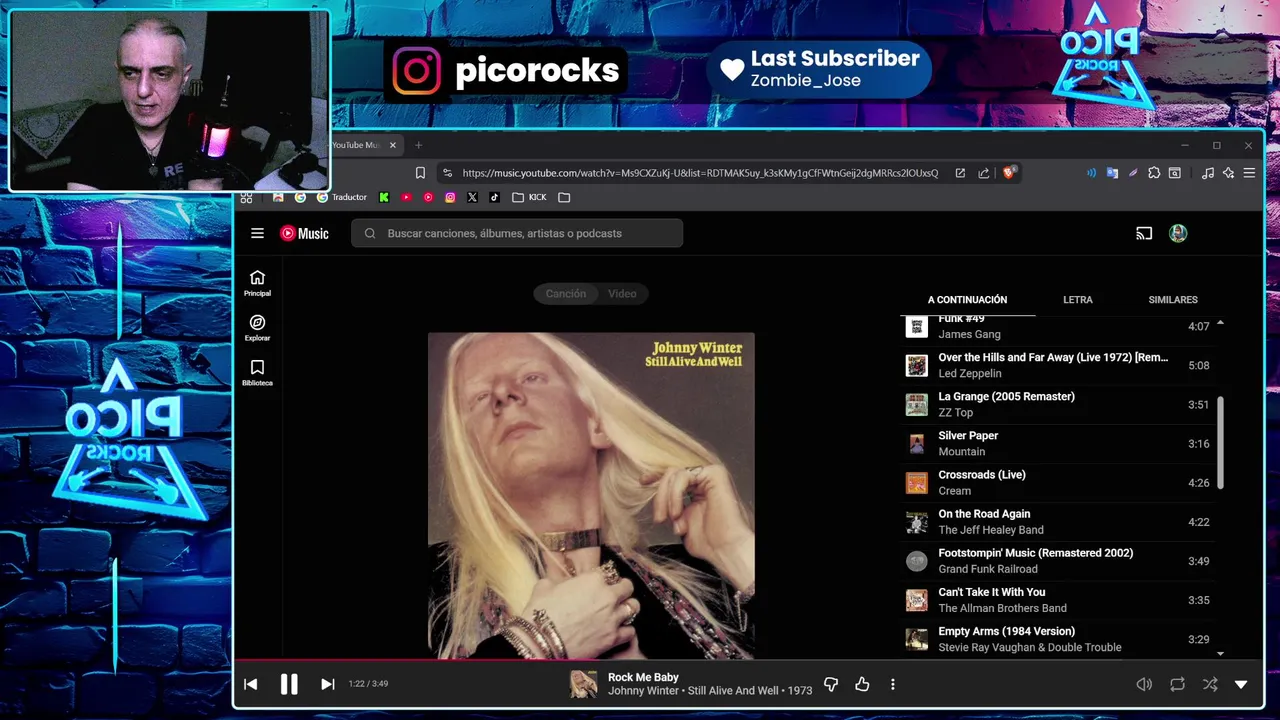Click the magnifier search icon
Image resolution: width=1280 pixels, height=720 pixels.
[x=370, y=233]
